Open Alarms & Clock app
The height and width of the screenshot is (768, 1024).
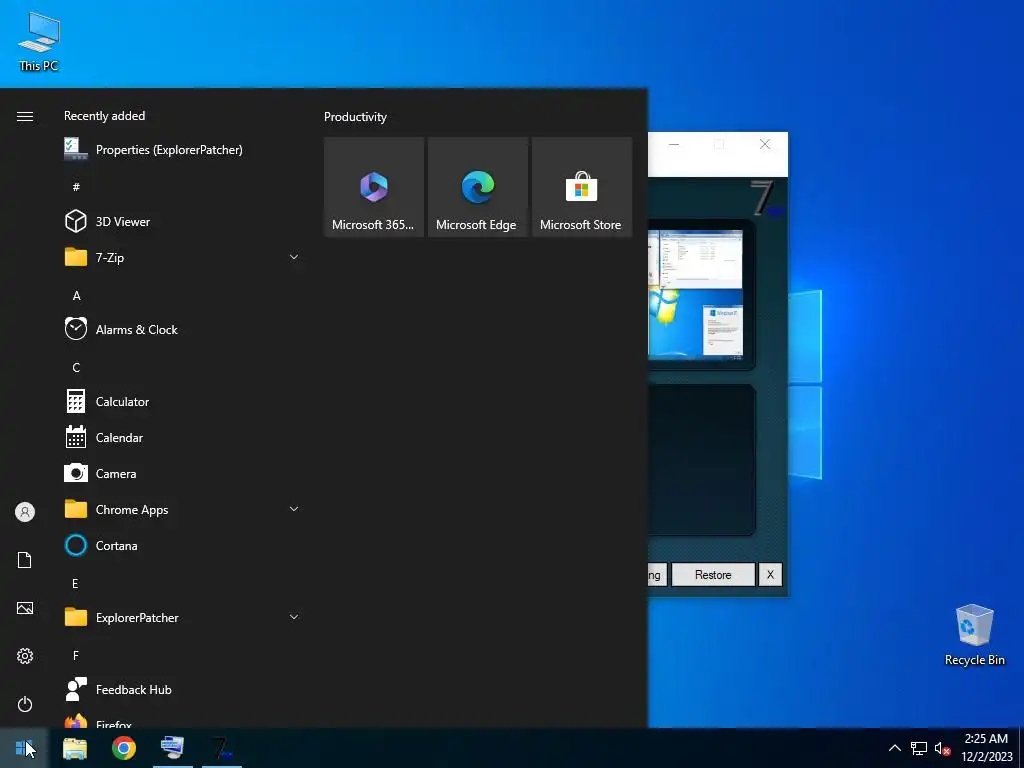182,329
